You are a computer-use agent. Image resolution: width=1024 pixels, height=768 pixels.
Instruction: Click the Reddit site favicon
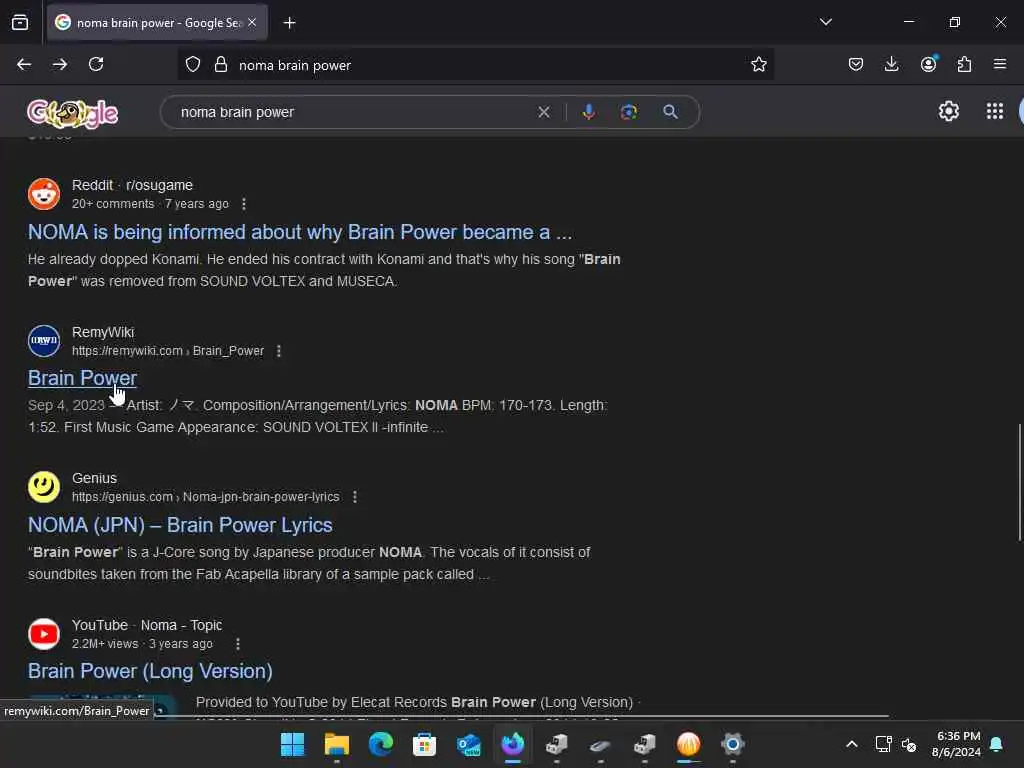click(44, 194)
